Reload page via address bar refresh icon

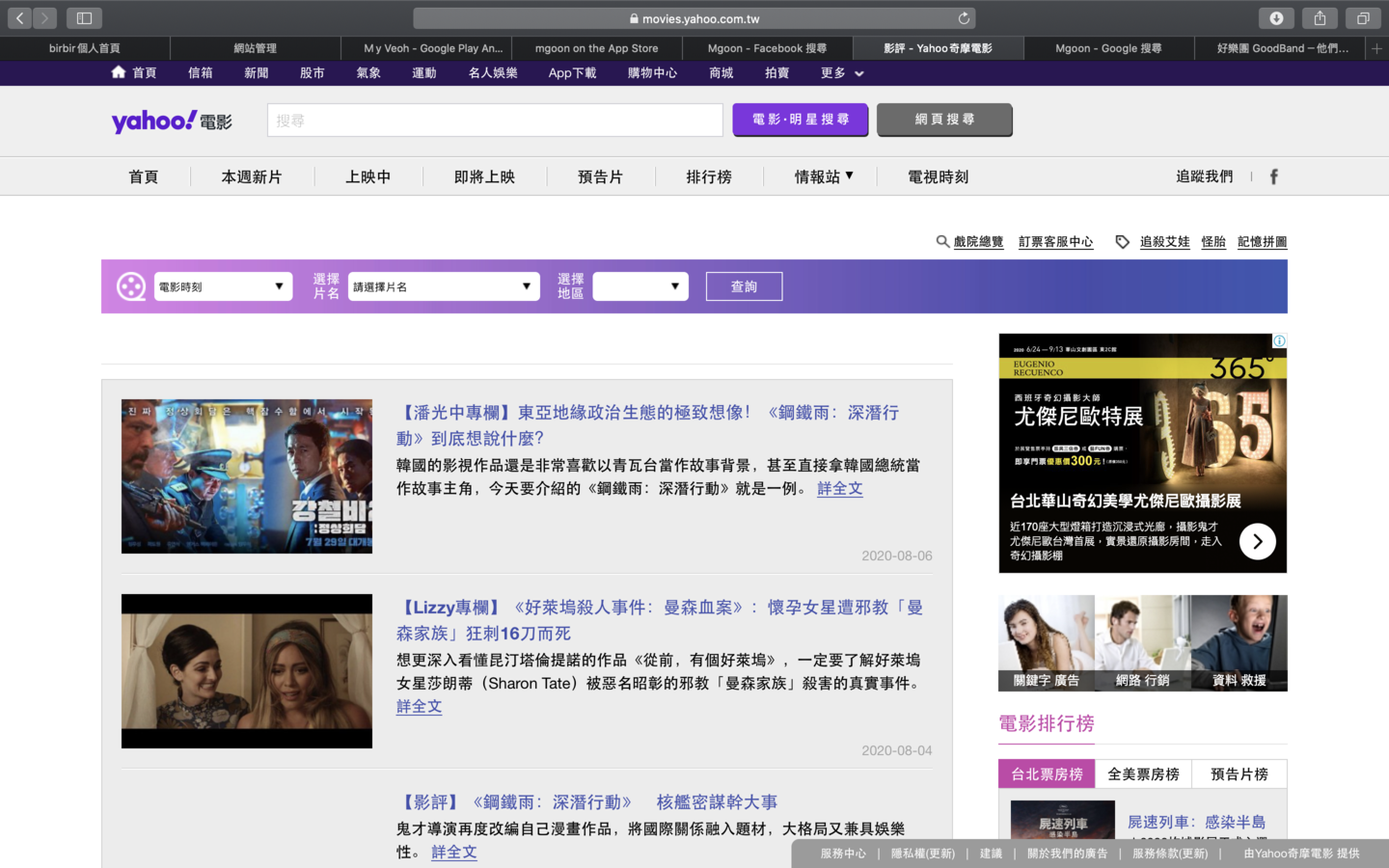[x=963, y=18]
